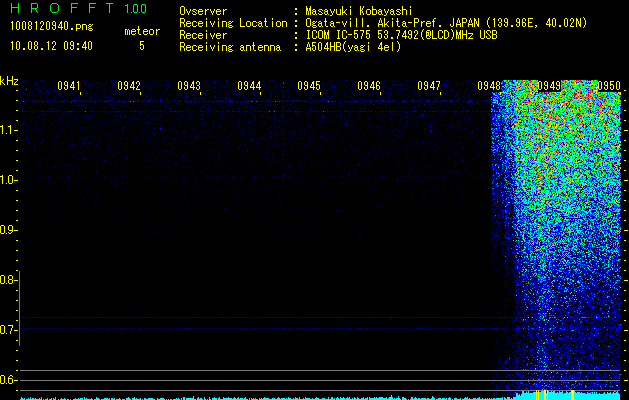The image size is (629, 400).
Task: Click the 0948 time marker
Action: (x=489, y=86)
